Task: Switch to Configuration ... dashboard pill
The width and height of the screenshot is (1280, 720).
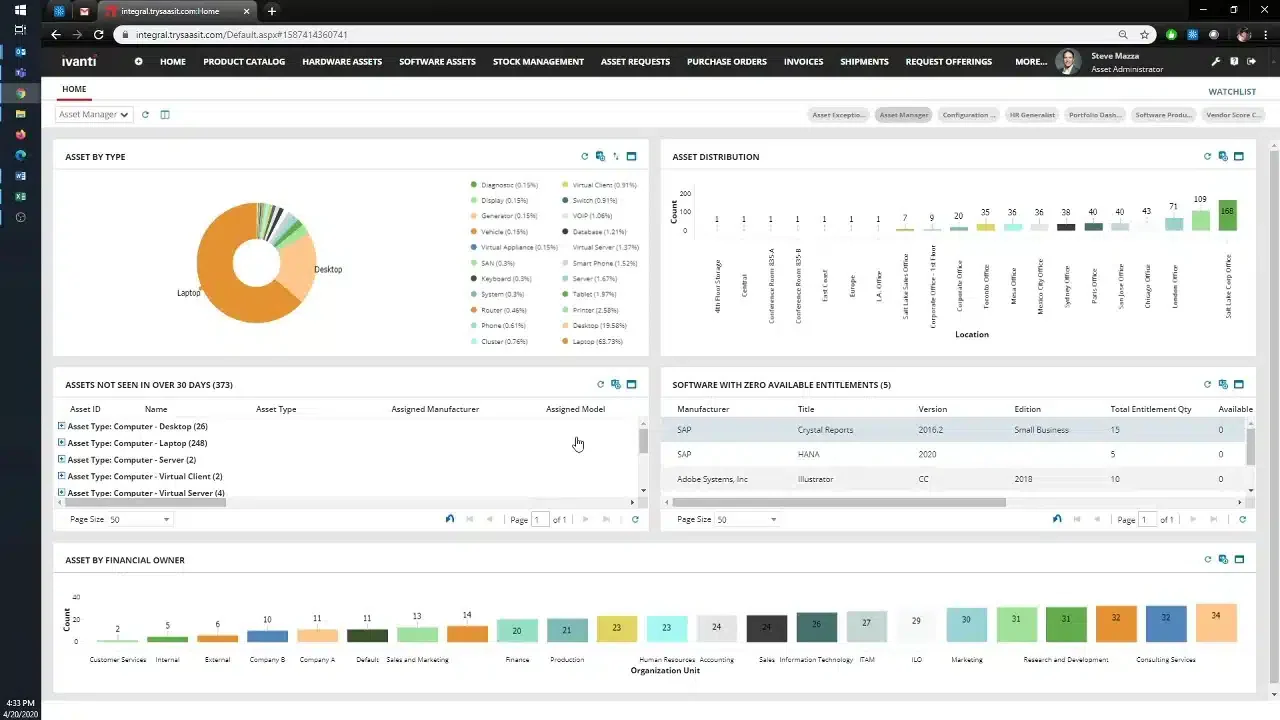Action: point(968,115)
